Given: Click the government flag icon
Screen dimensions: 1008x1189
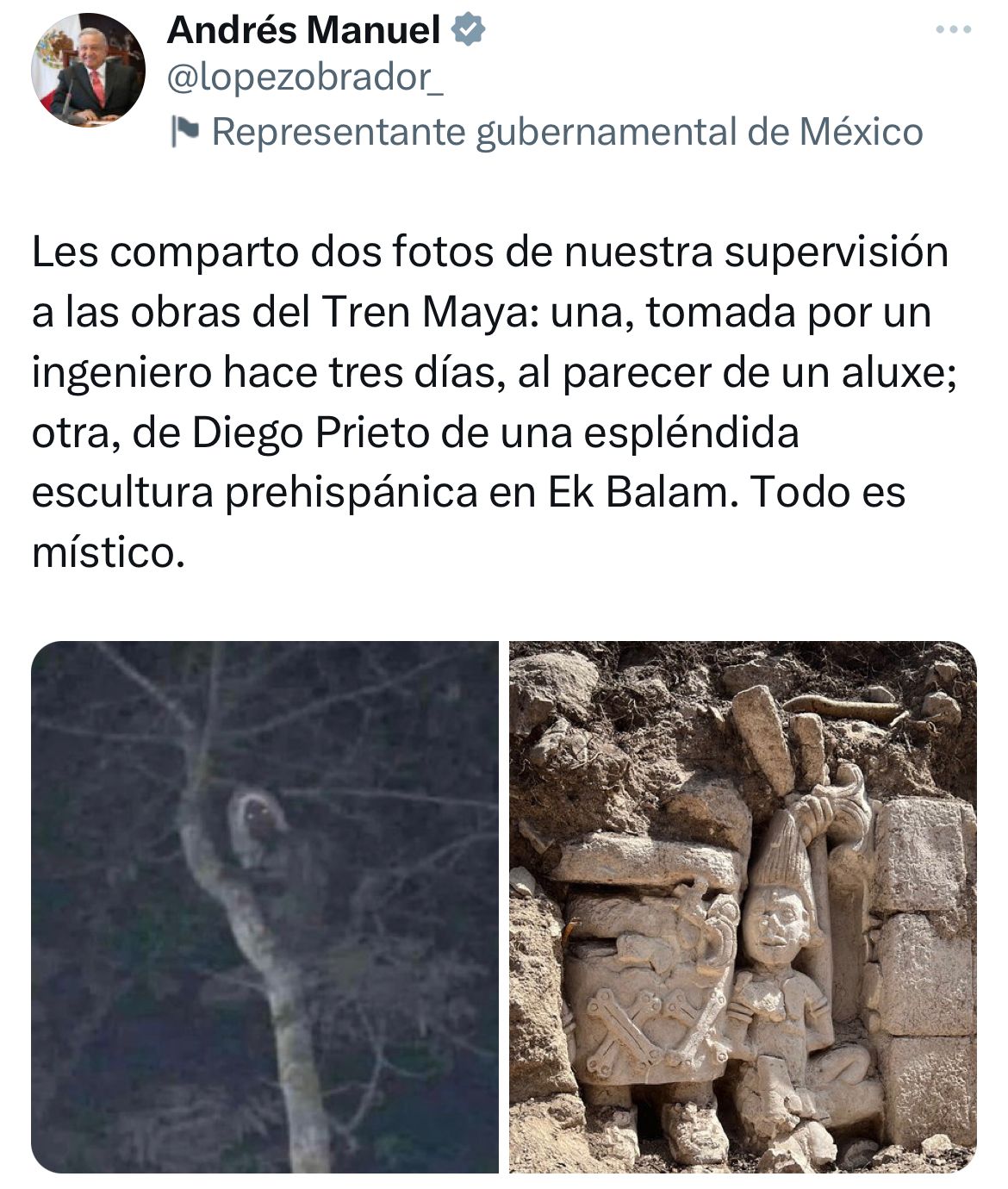Looking at the screenshot, I should pyautogui.click(x=184, y=132).
